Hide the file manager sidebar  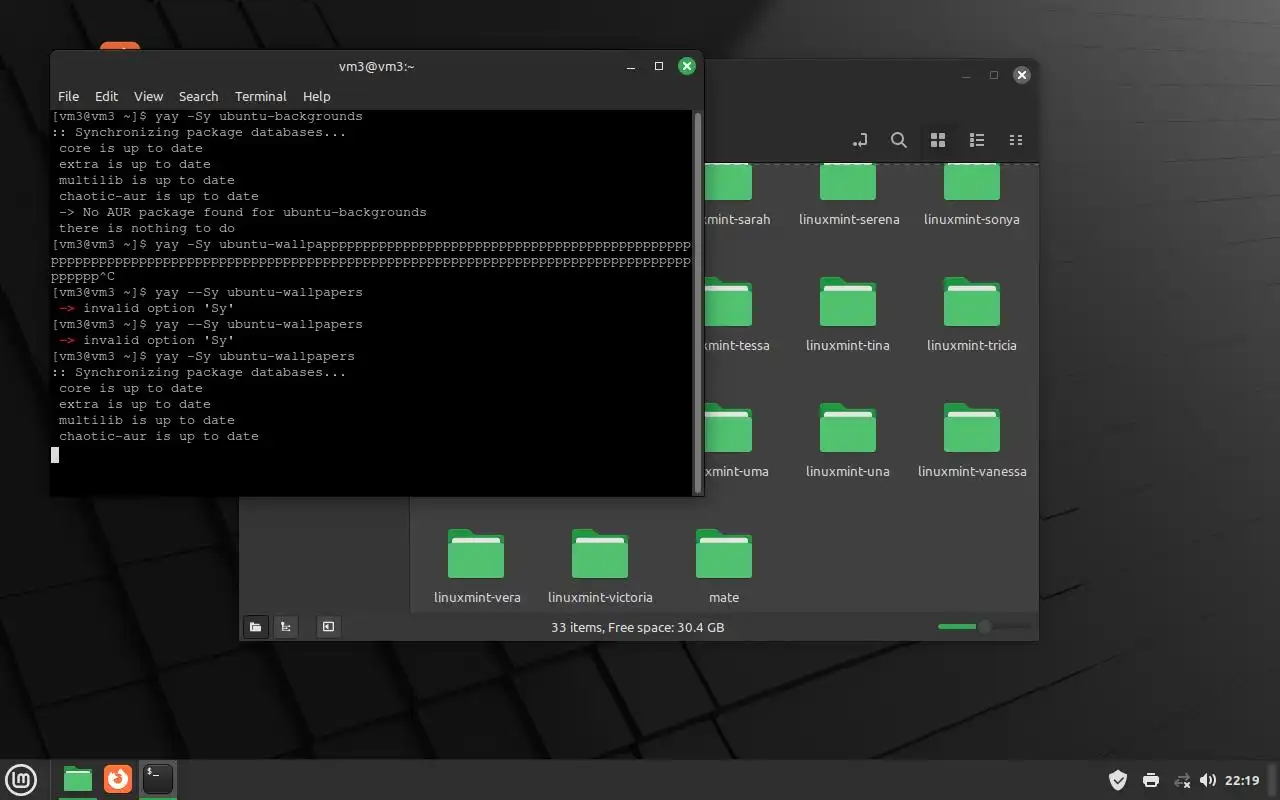328,627
